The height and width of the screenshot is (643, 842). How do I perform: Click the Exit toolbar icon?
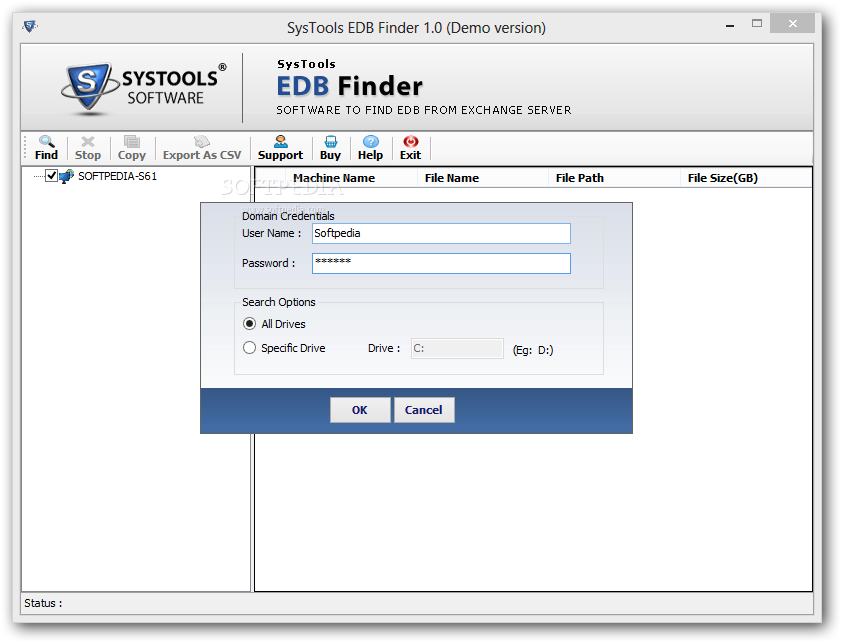(411, 142)
